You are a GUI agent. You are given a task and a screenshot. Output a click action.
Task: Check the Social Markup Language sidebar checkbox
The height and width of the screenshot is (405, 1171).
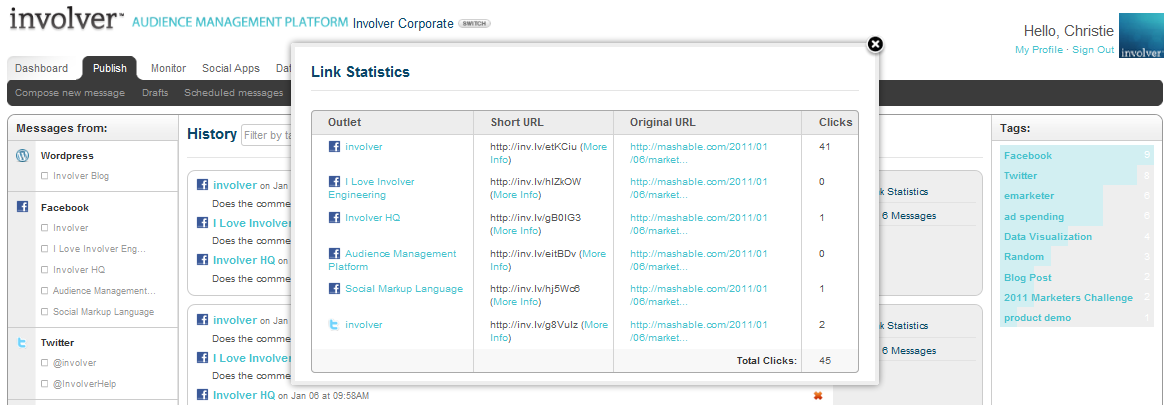tap(45, 312)
